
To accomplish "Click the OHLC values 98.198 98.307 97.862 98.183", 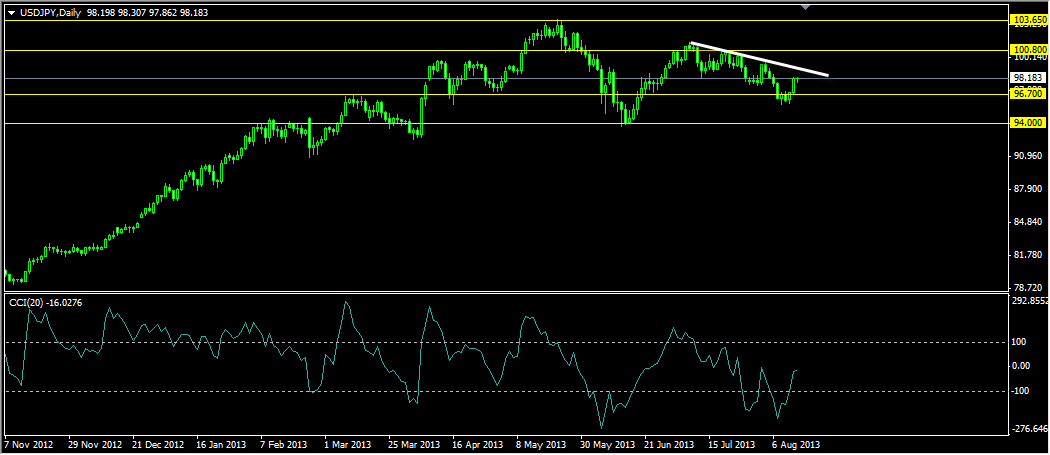I will pyautogui.click(x=147, y=12).
